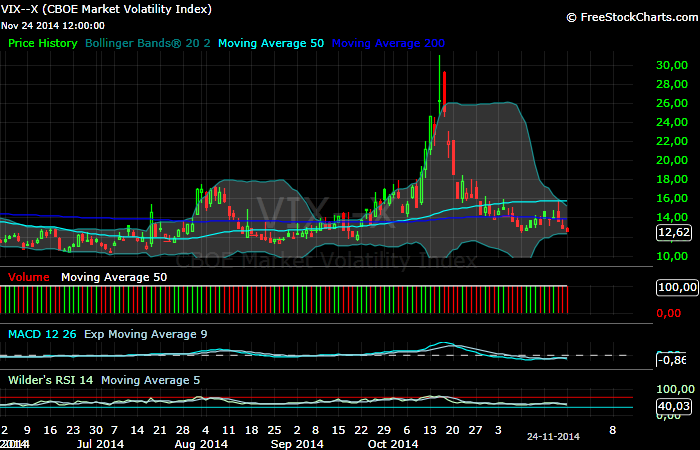This screenshot has height=450, width=700.
Task: Click date tick 13 in October
Action: (429, 430)
